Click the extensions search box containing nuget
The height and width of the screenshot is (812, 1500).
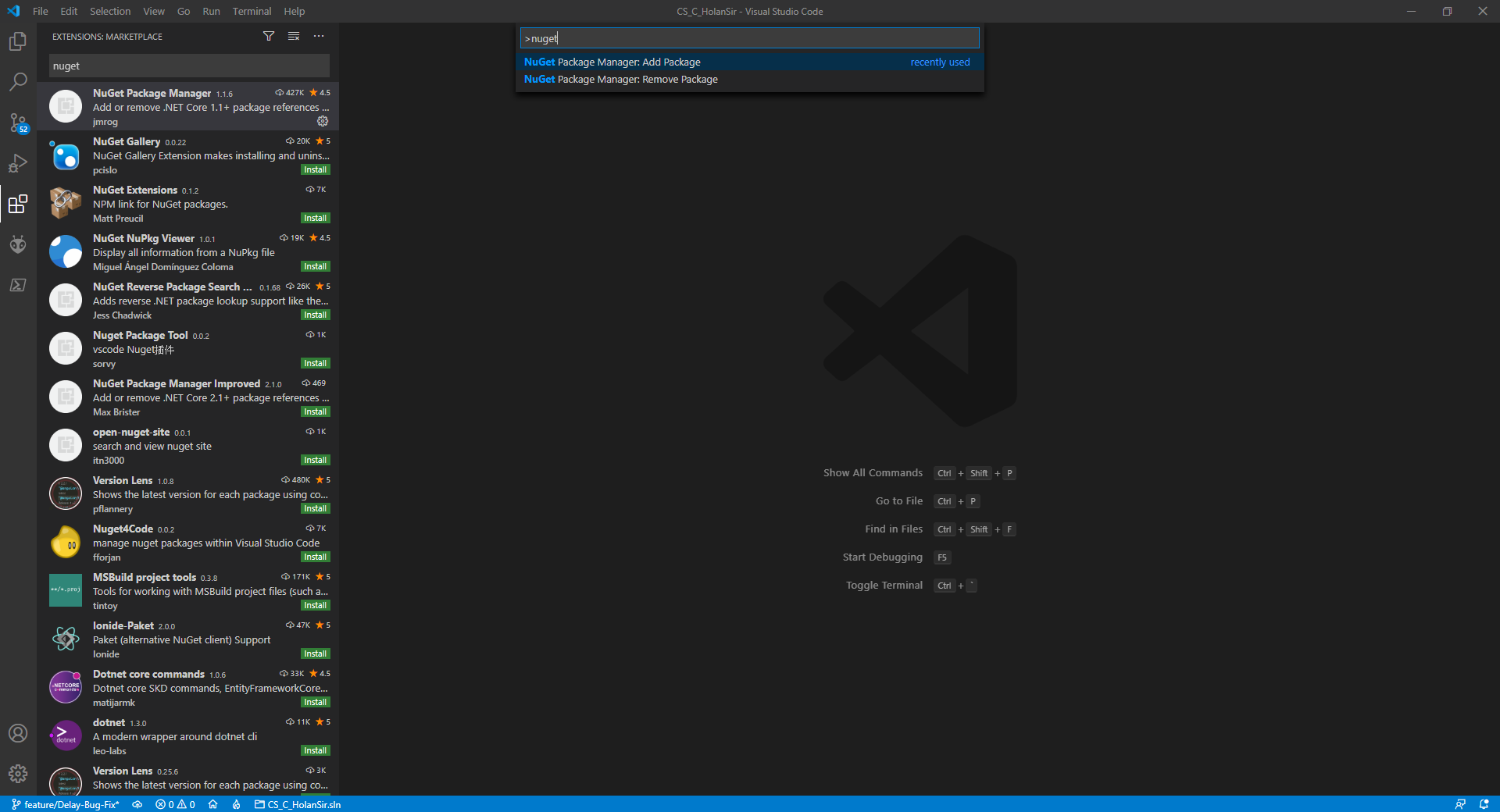[188, 66]
